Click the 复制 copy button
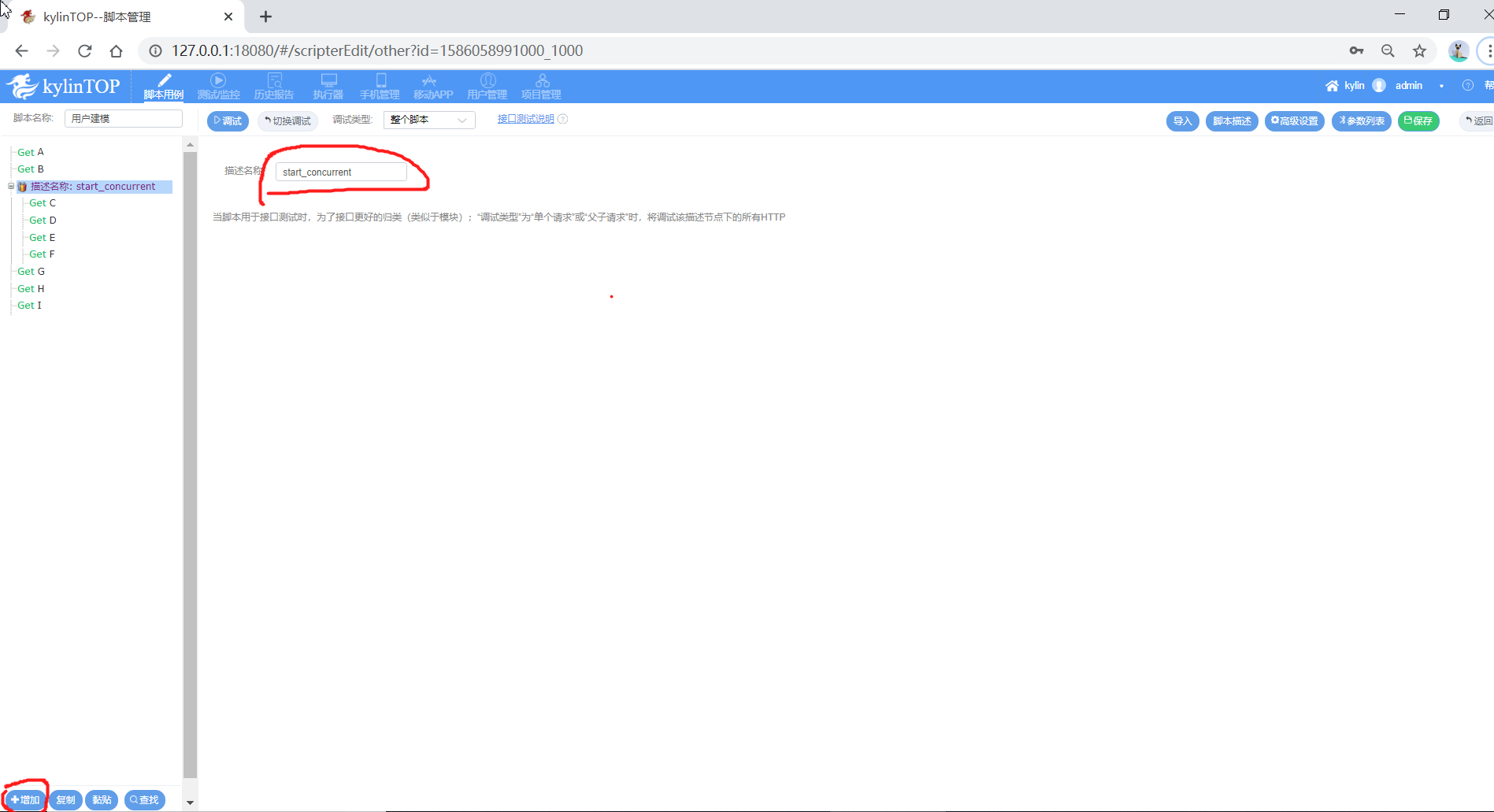The height and width of the screenshot is (812, 1494). (65, 799)
